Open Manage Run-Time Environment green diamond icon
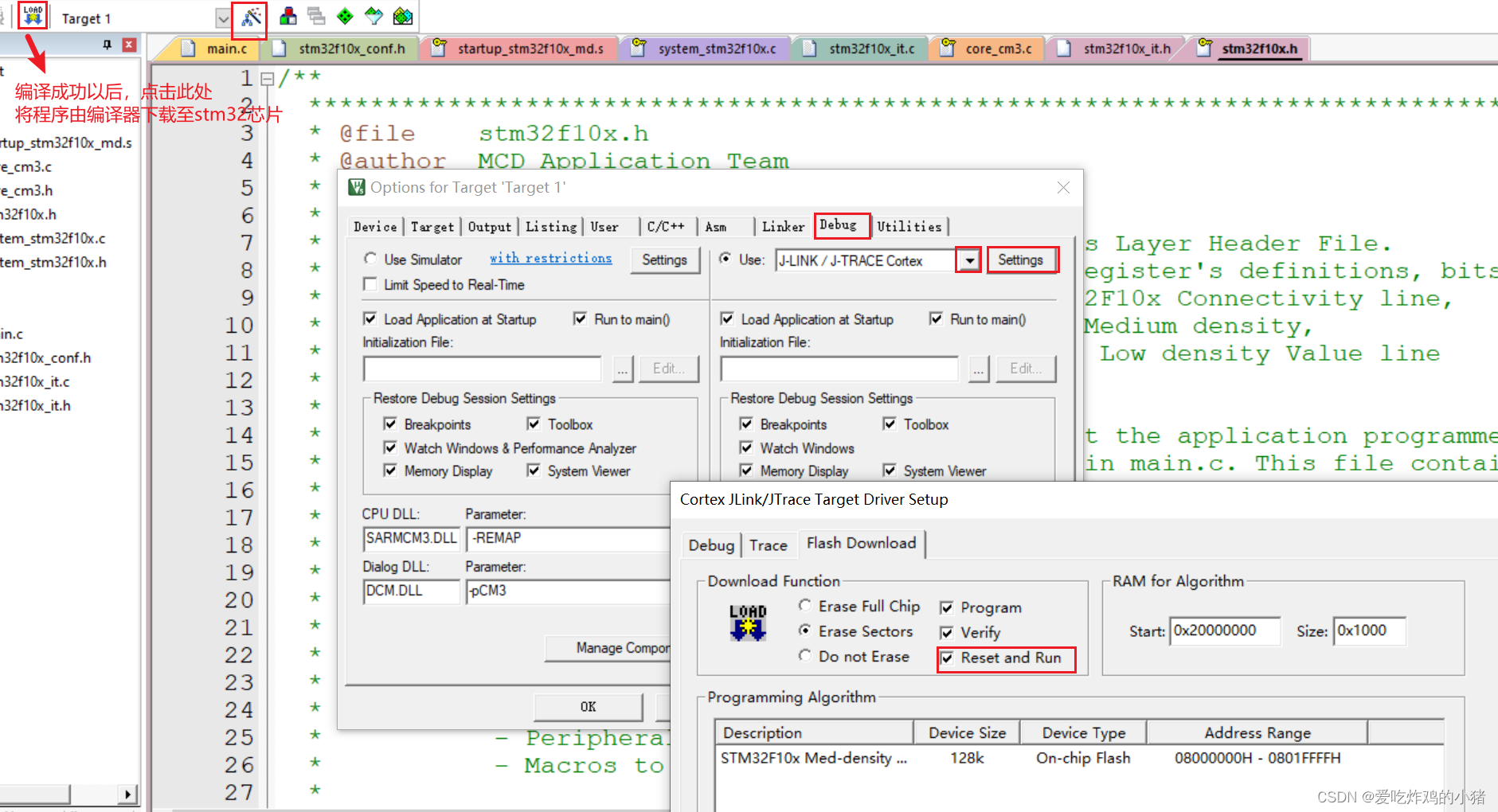Screen dimensions: 1498x812 pyautogui.click(x=345, y=16)
